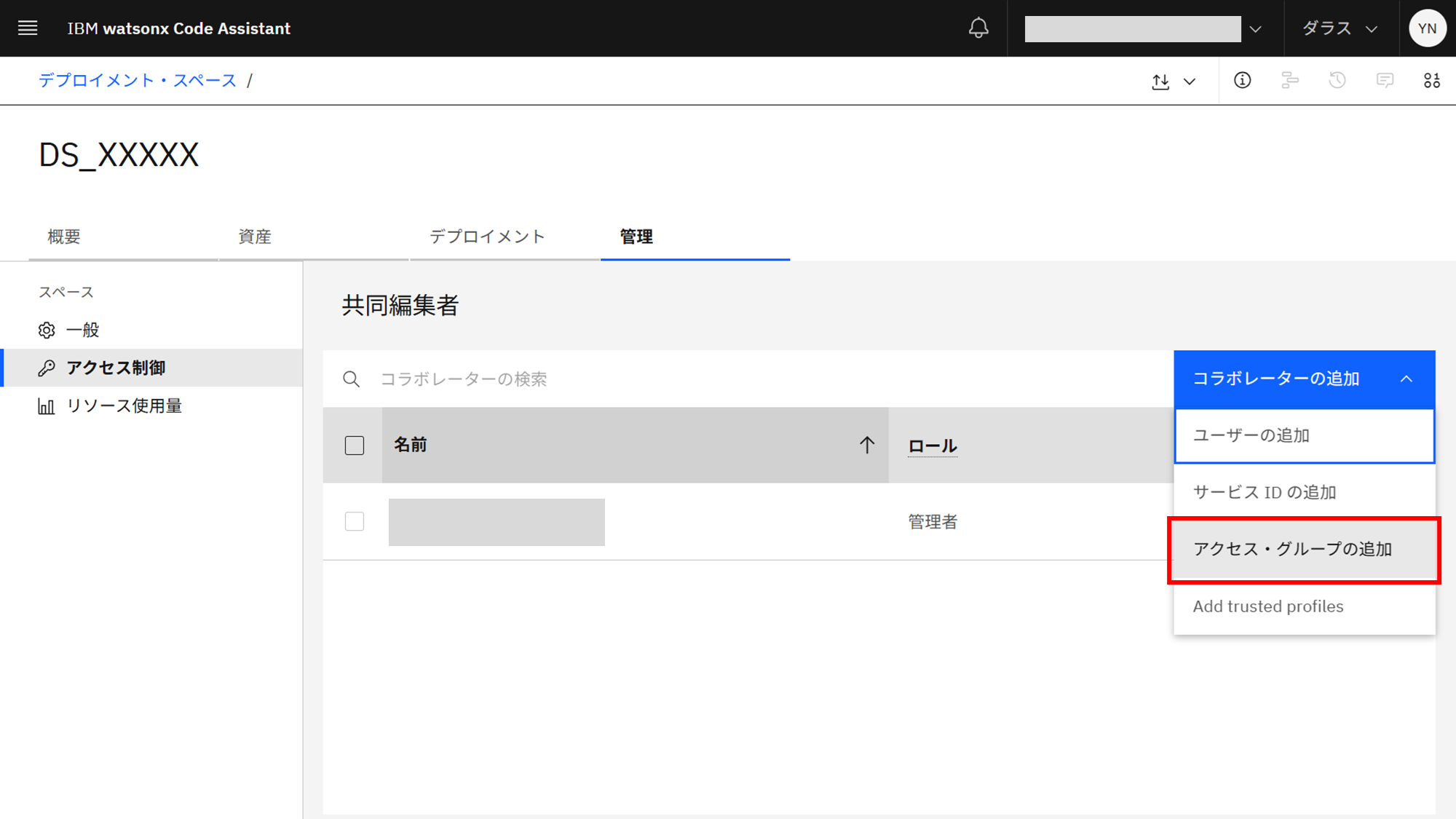The width and height of the screenshot is (1456, 819).
Task: Open the account selector dropdown chevron
Action: click(x=1256, y=29)
